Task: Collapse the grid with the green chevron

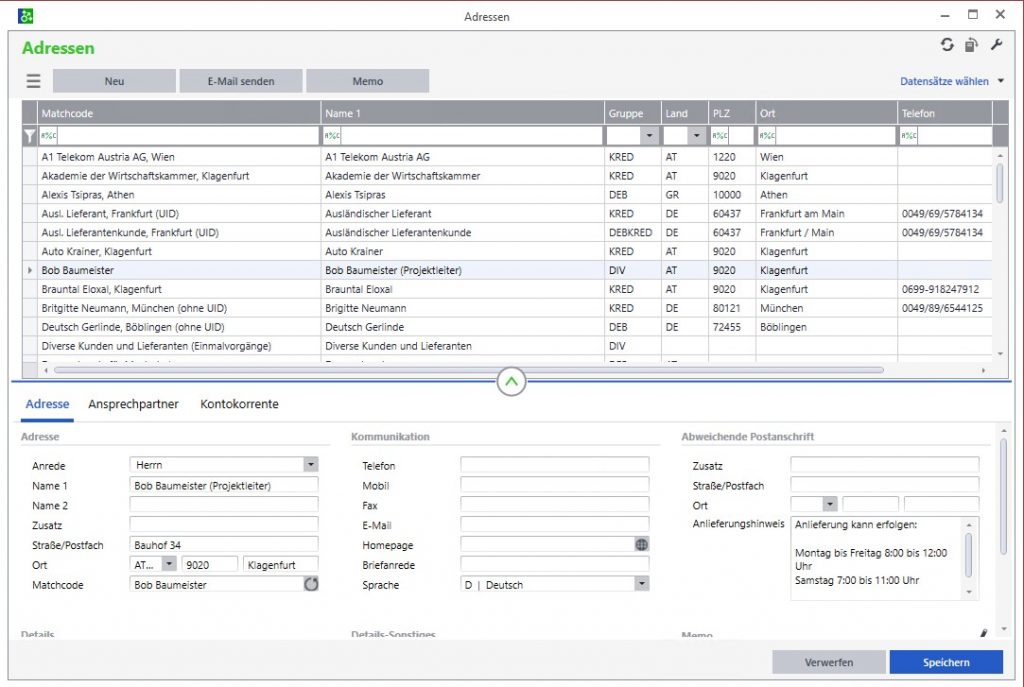Action: click(511, 381)
